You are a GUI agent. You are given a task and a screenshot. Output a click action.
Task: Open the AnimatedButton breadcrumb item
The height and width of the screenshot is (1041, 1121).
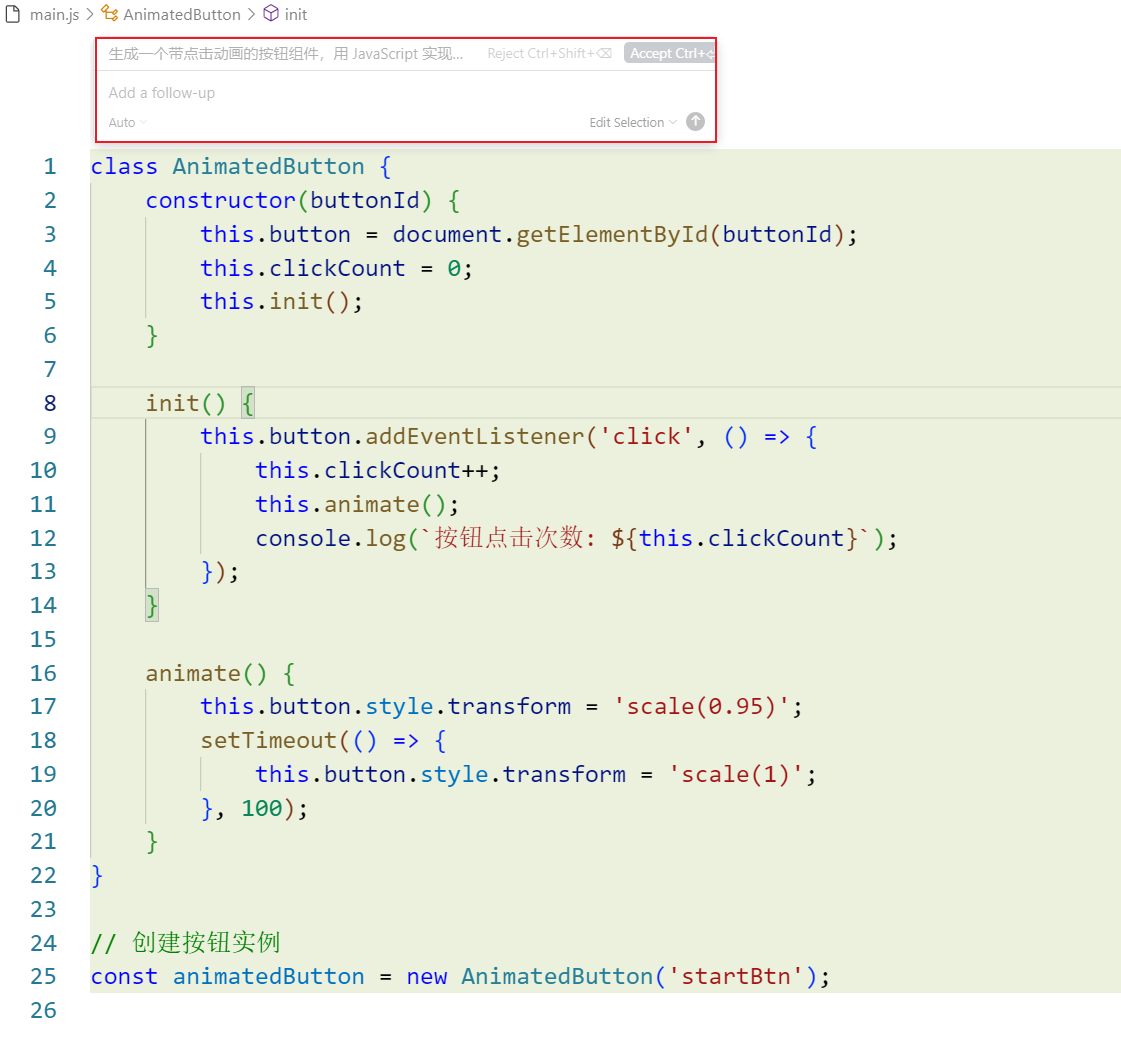pos(181,15)
